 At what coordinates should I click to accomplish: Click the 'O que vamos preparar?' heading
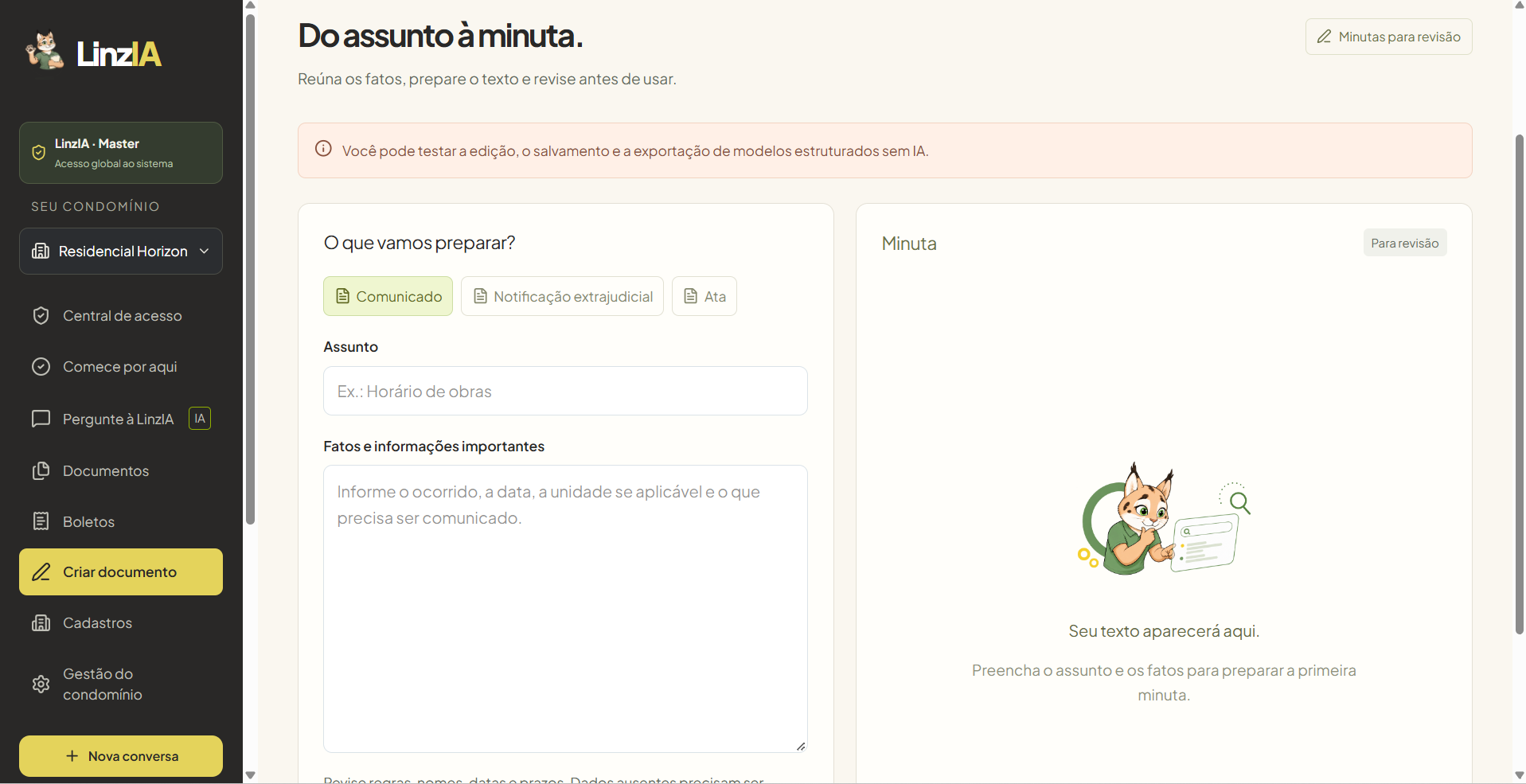click(420, 243)
